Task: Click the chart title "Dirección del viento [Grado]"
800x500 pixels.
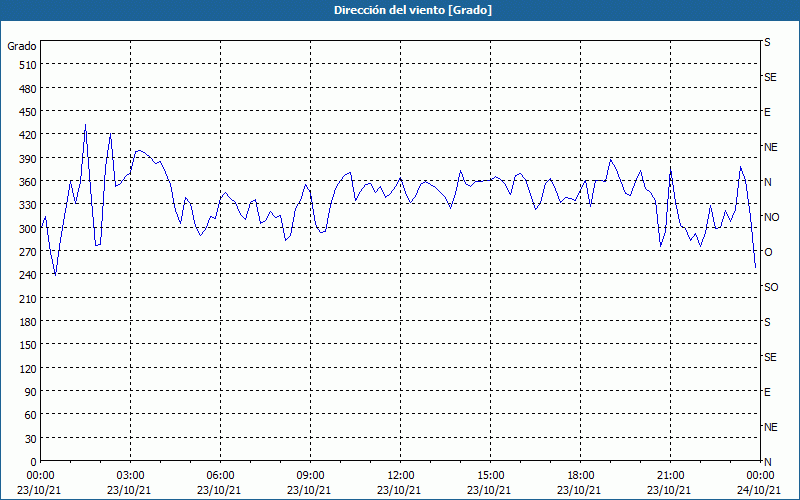Action: pos(413,10)
